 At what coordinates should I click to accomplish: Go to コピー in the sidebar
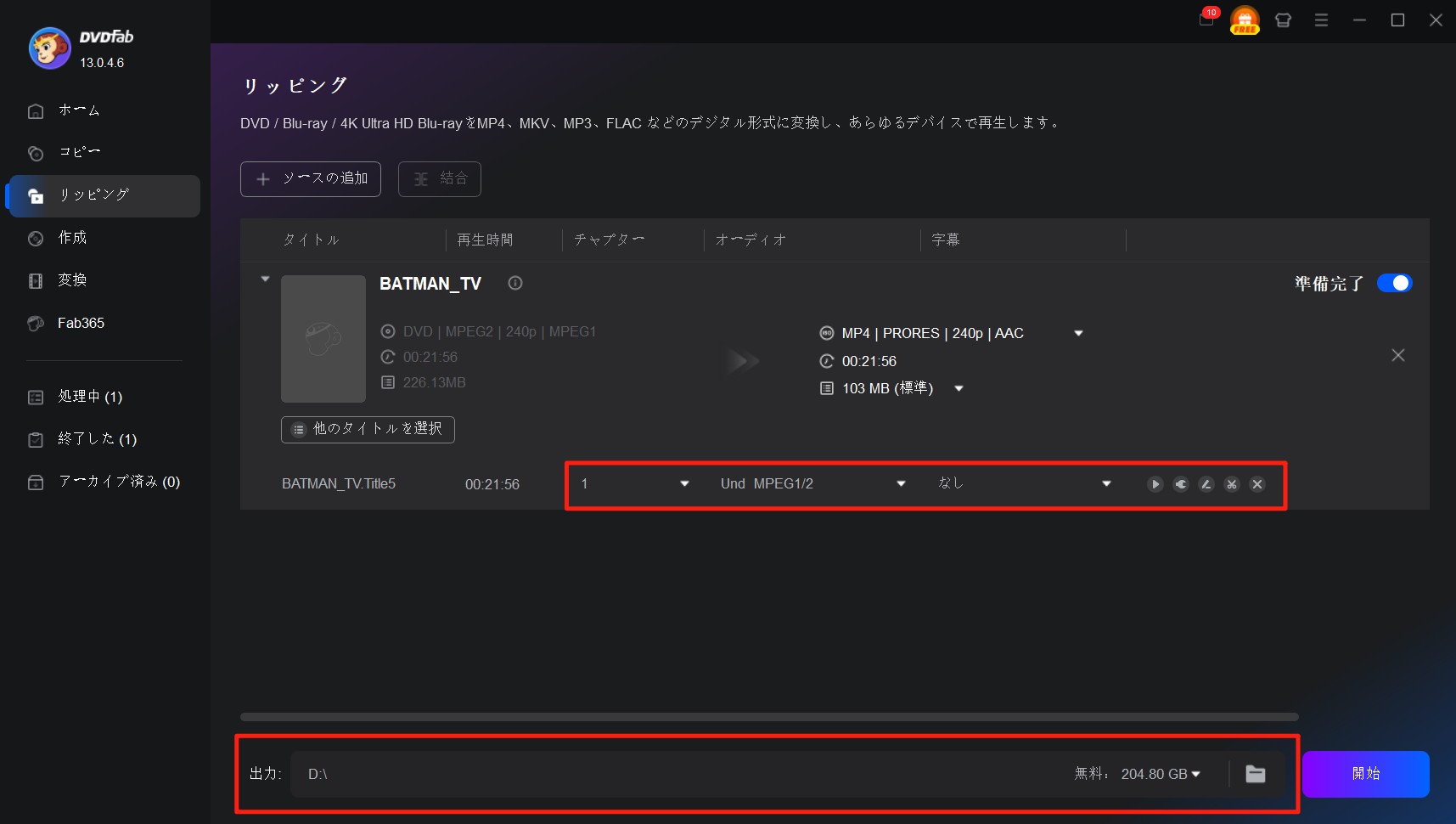[79, 152]
